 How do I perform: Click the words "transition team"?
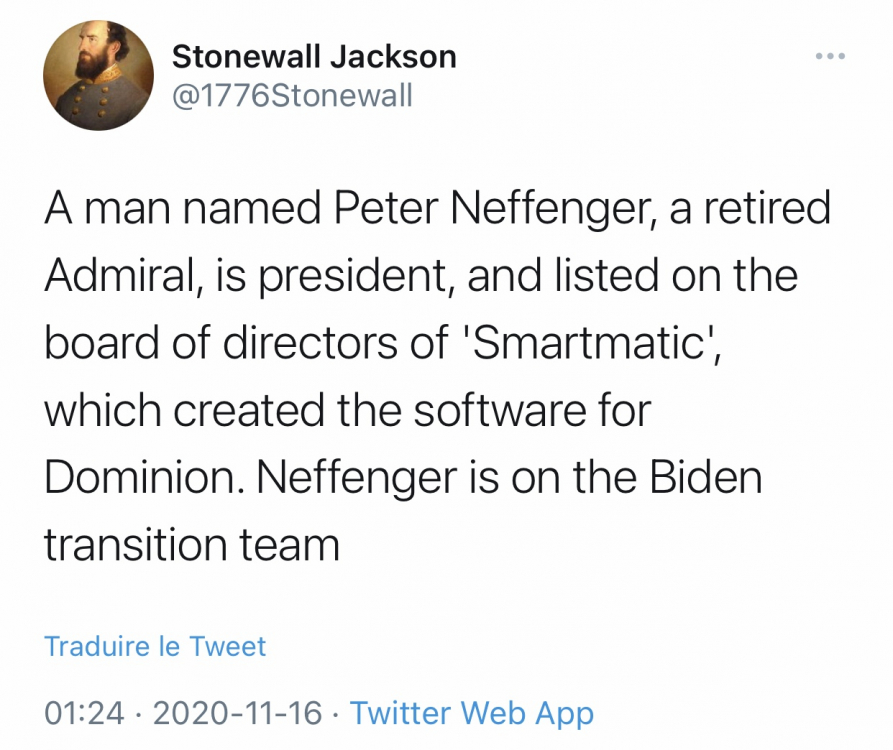[192, 545]
